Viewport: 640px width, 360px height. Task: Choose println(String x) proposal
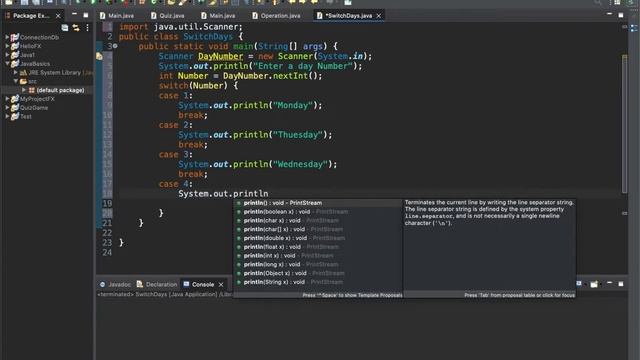(x=318, y=282)
